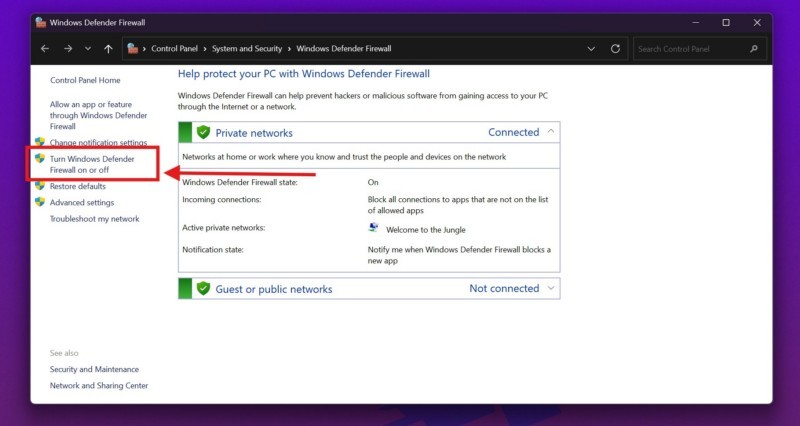Image resolution: width=800 pixels, height=426 pixels.
Task: Click the Back navigation arrow
Action: click(x=45, y=48)
